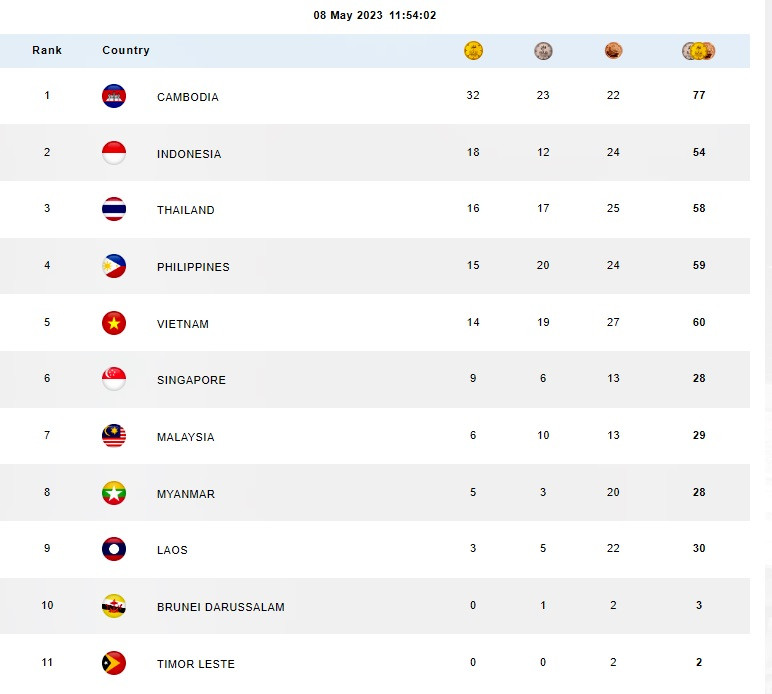The width and height of the screenshot is (772, 694).
Task: Click the Thailand flag icon
Action: coord(114,209)
